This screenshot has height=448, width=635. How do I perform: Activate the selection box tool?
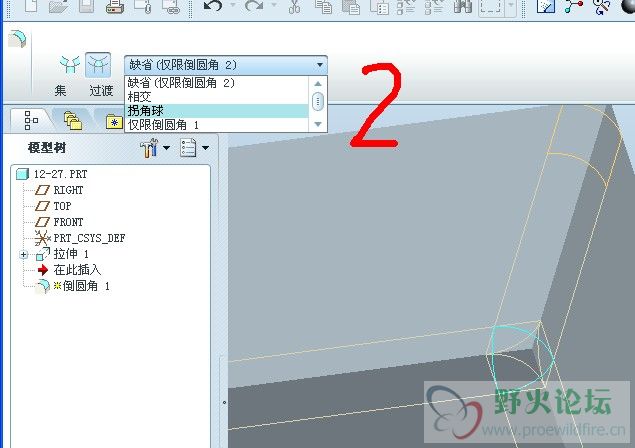click(491, 6)
